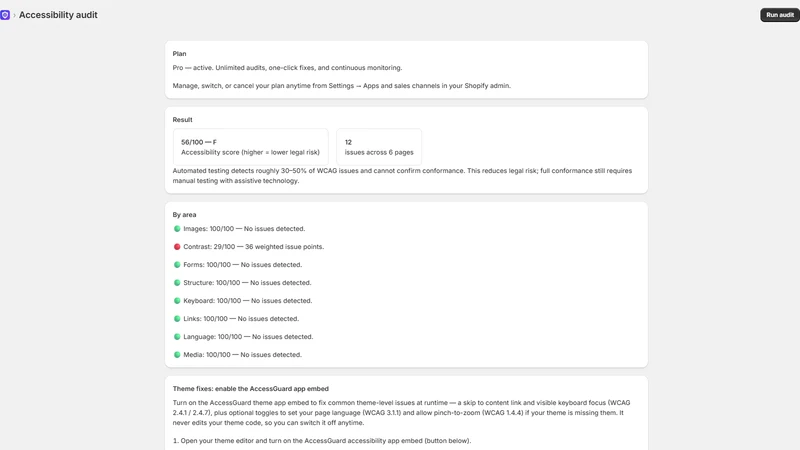Click the red dot beside Contrast
Viewport: 800px width, 450px height.
click(177, 246)
